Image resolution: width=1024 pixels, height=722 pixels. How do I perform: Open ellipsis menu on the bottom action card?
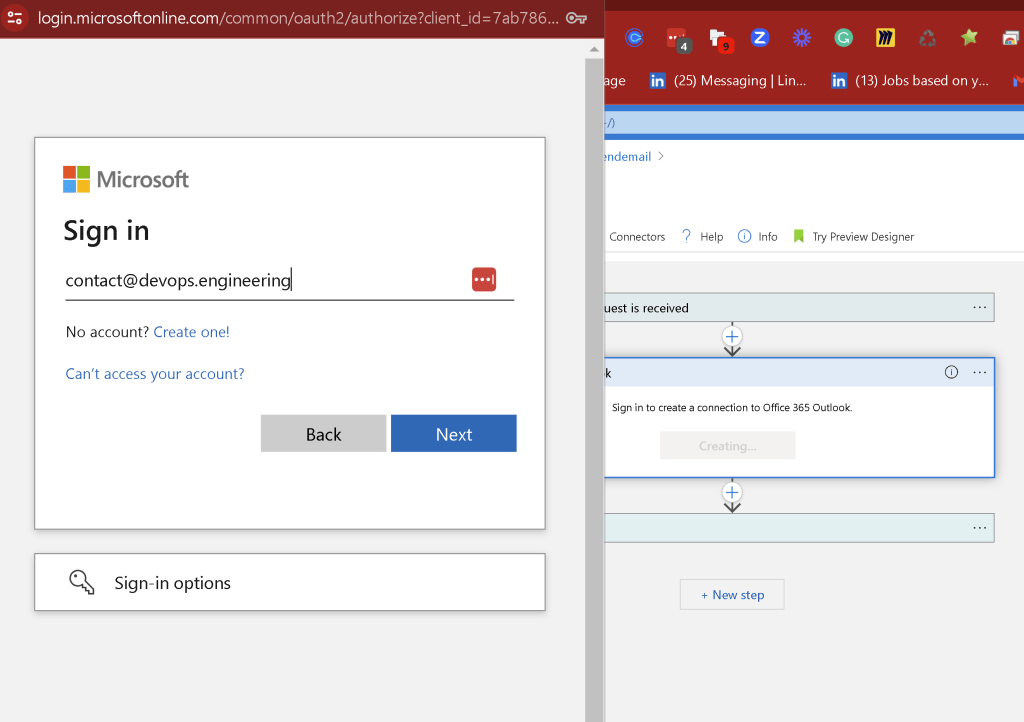979,527
